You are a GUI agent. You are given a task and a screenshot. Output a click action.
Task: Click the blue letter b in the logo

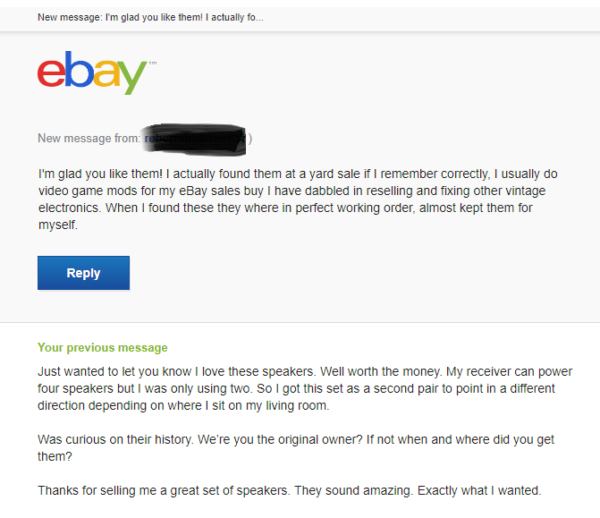pos(78,69)
